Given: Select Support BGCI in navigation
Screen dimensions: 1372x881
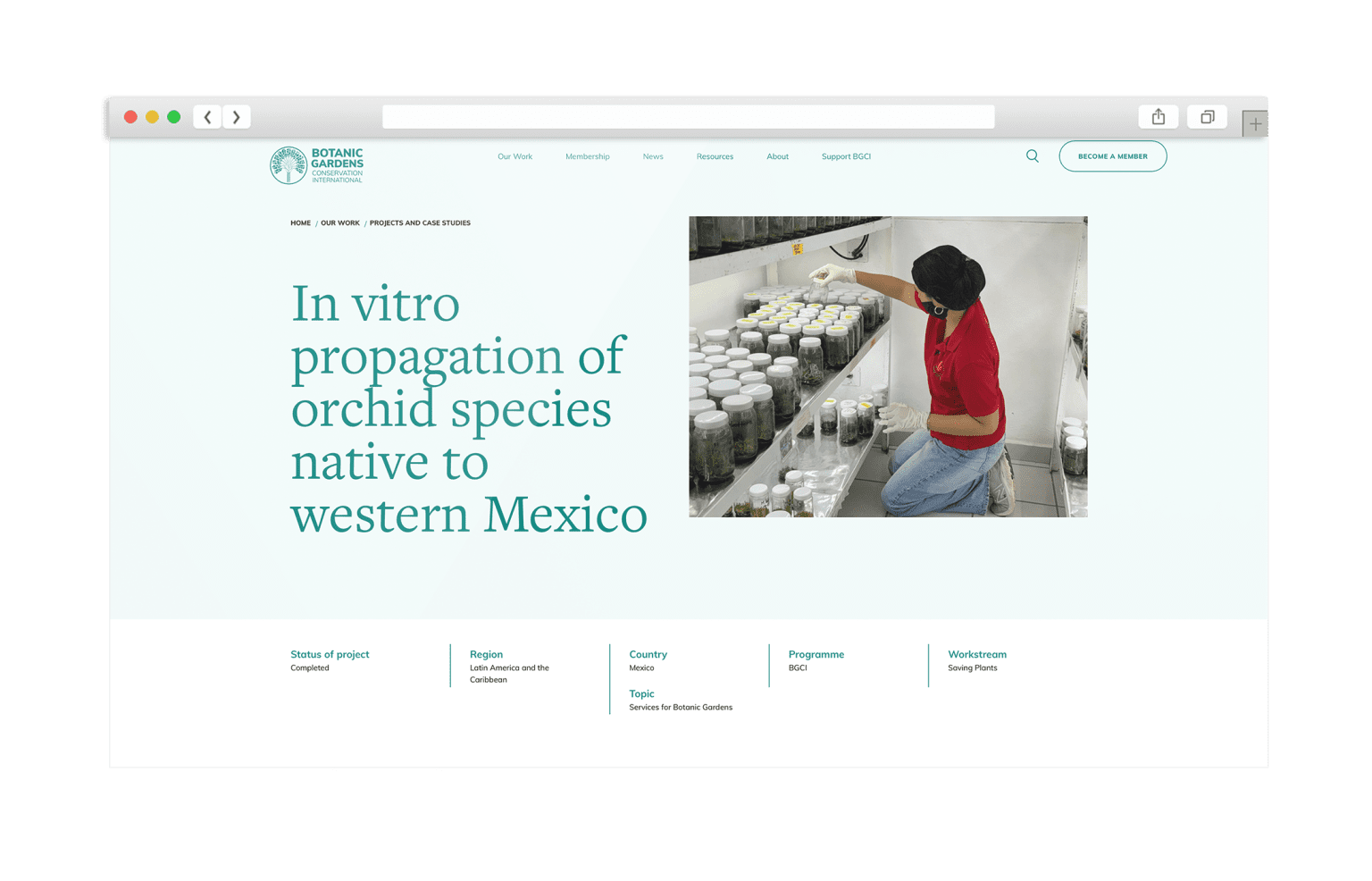Looking at the screenshot, I should pyautogui.click(x=846, y=156).
